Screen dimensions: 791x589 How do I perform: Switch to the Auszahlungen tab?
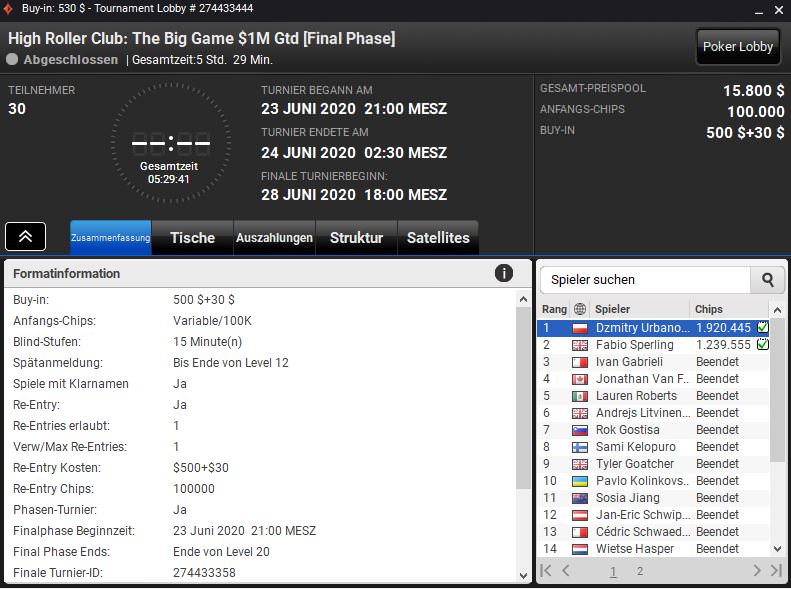[x=274, y=238]
